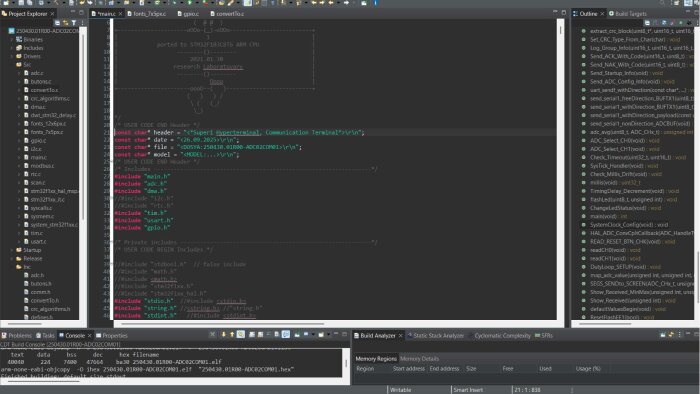Switch to Static Stack Analyzer tab
Image resolution: width=700 pixels, height=394 pixels.
[435, 336]
